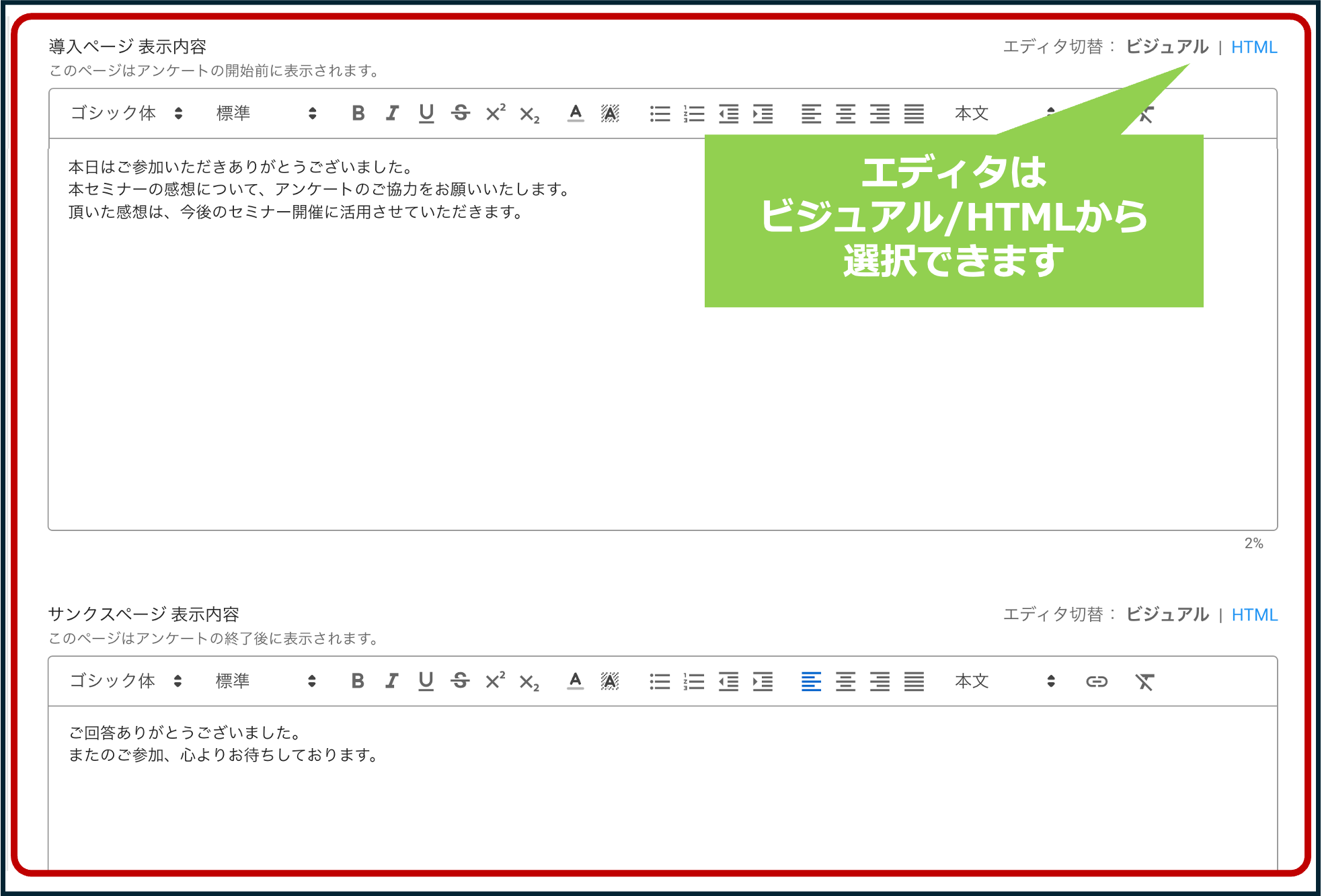Toggle strikethrough in the thanks page editor
Image resolution: width=1322 pixels, height=896 pixels.
(460, 681)
